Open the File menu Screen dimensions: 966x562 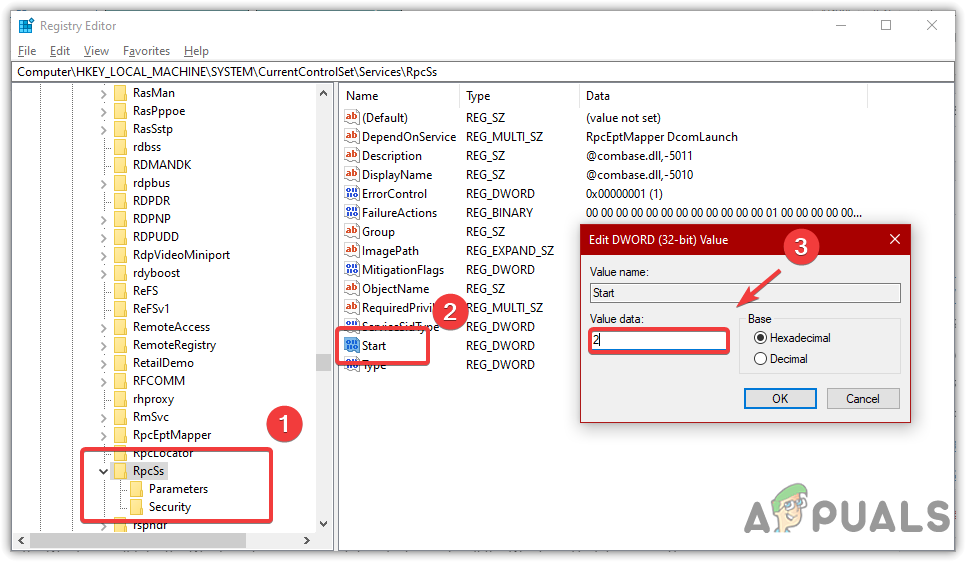pyautogui.click(x=27, y=51)
